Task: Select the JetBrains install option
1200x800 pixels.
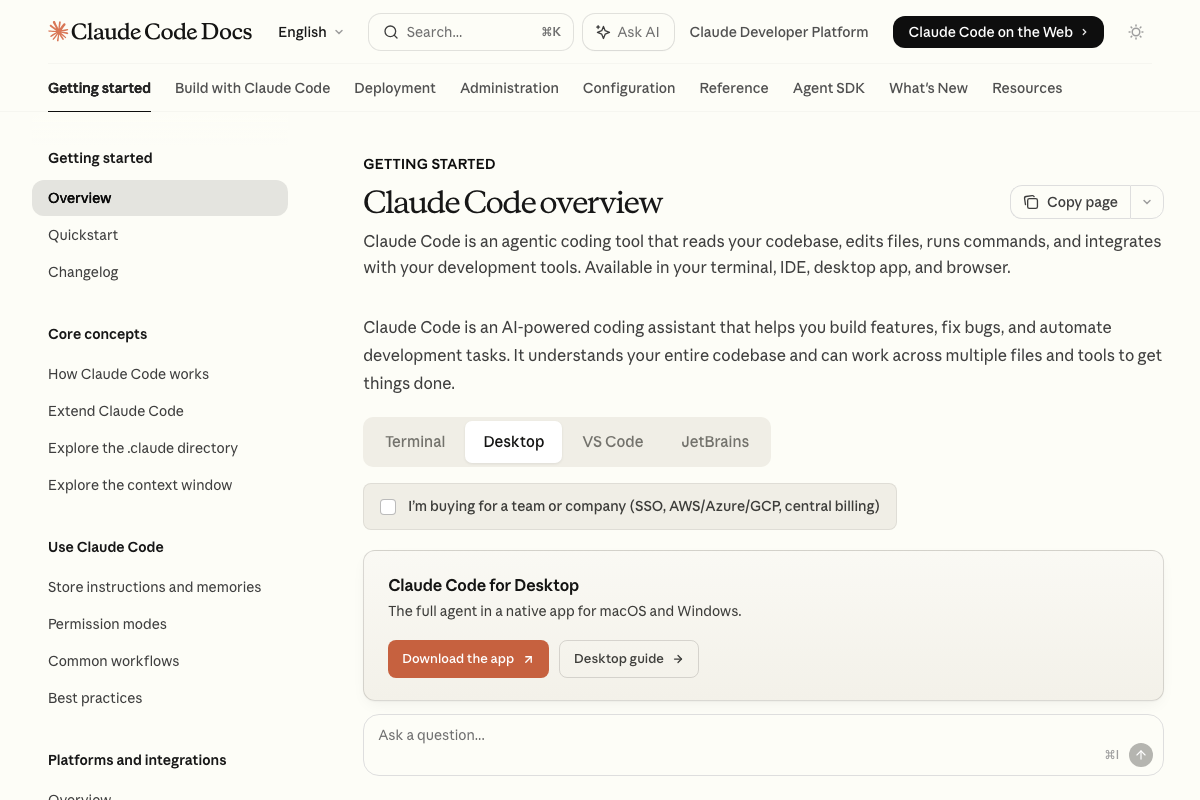Action: tap(715, 441)
